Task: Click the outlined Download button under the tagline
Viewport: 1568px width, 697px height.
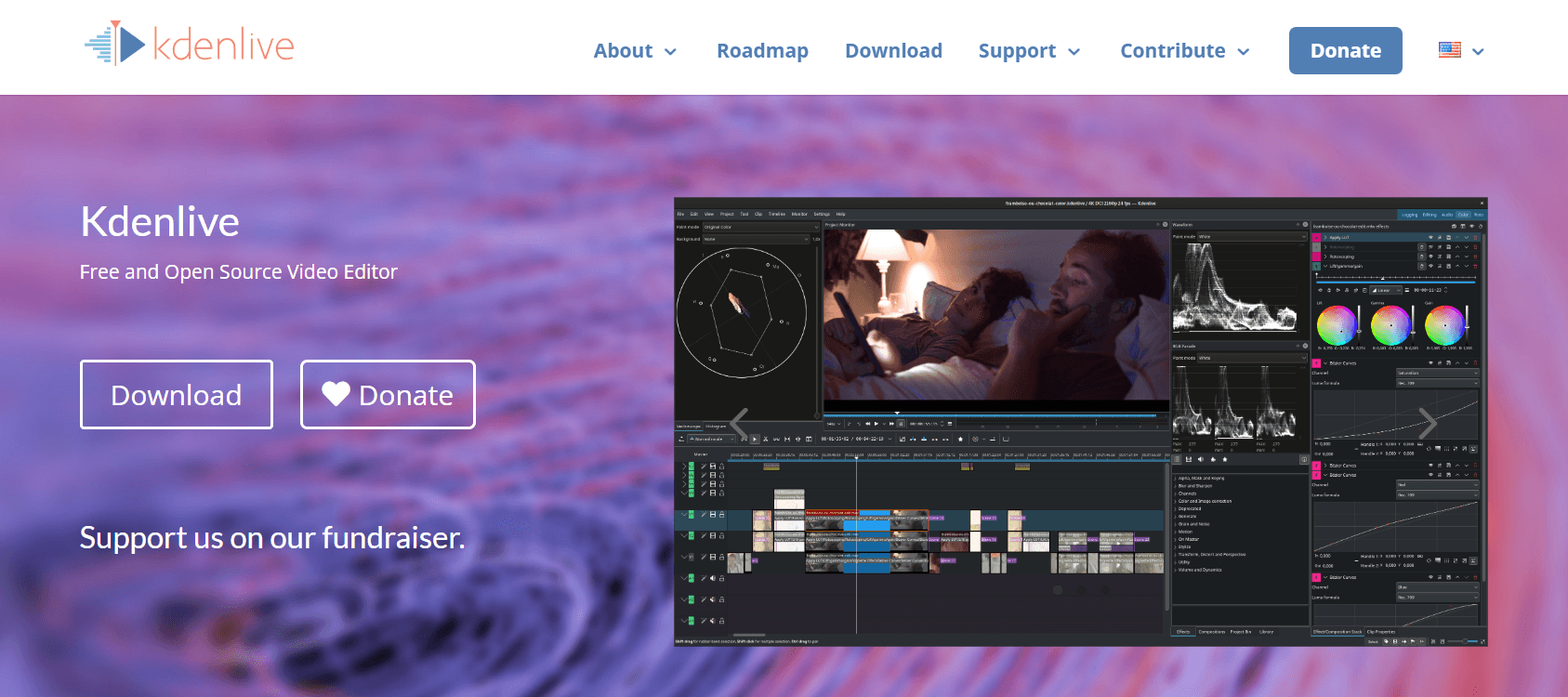Action: (x=177, y=395)
